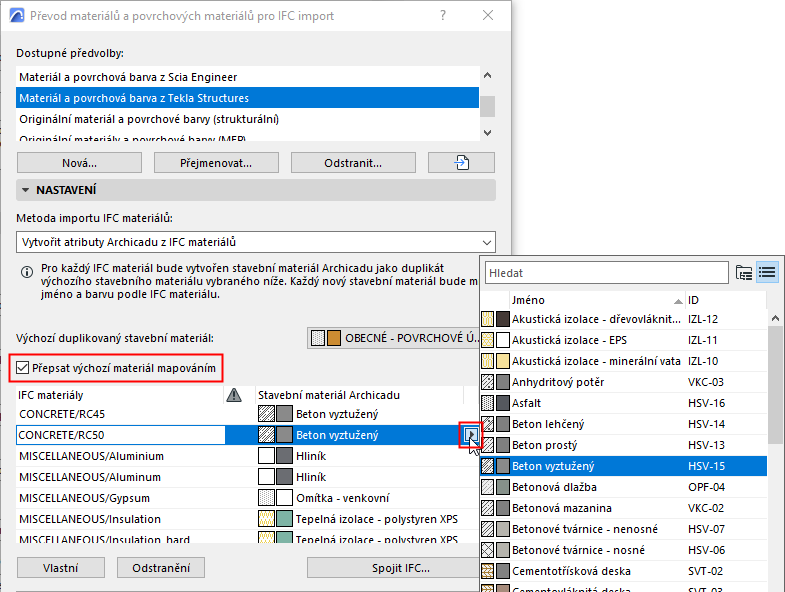
Task: Click hatch icon of MISCELLANEOUS/Insulation mapping
Action: coord(266,519)
